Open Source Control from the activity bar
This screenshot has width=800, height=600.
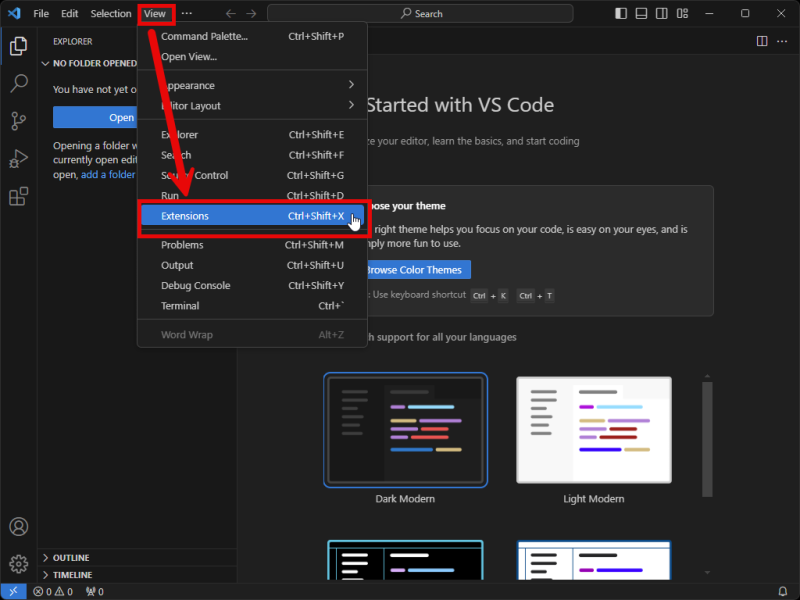(x=18, y=121)
